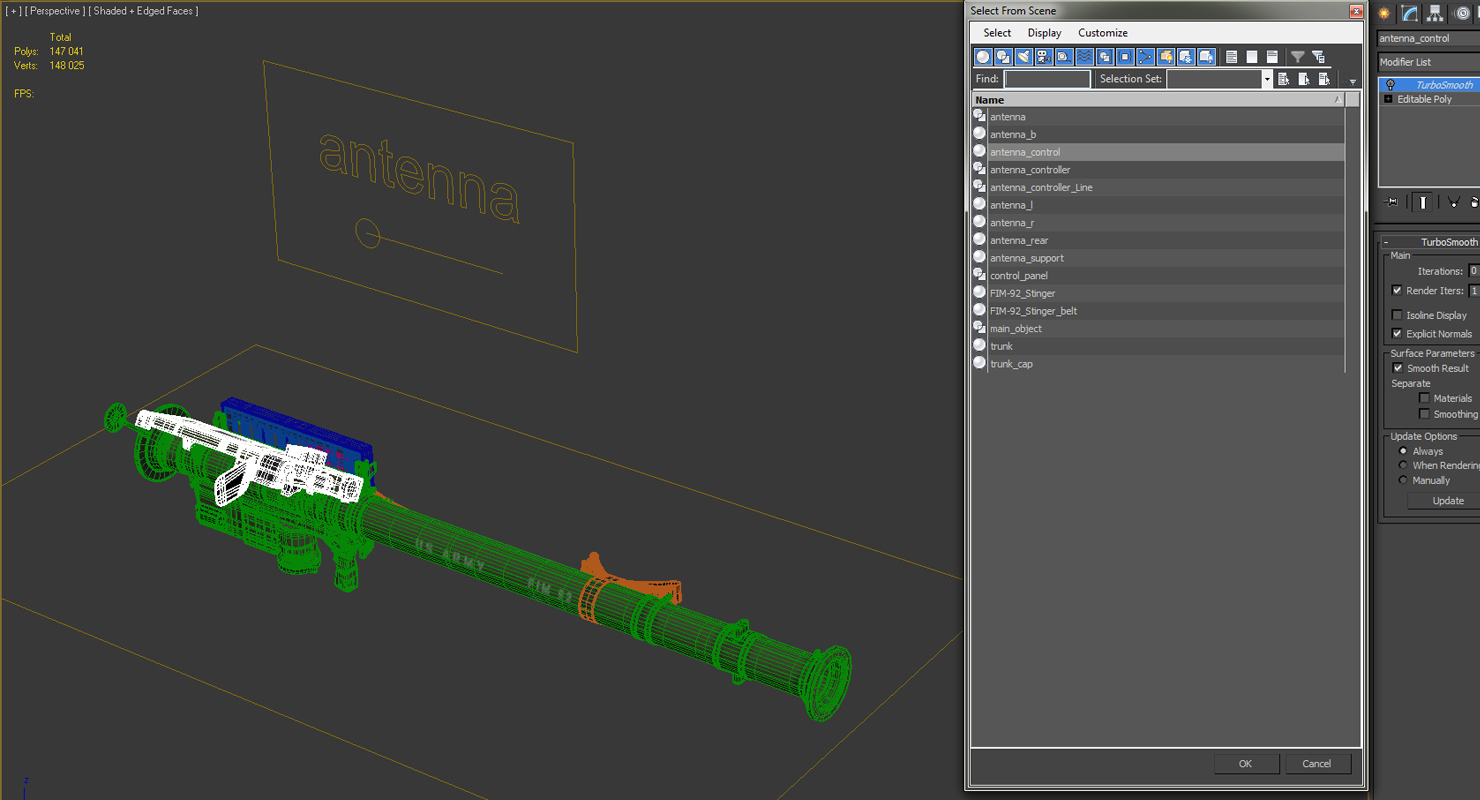Select Manually update option
Viewport: 1480px width, 800px height.
[x=1403, y=481]
